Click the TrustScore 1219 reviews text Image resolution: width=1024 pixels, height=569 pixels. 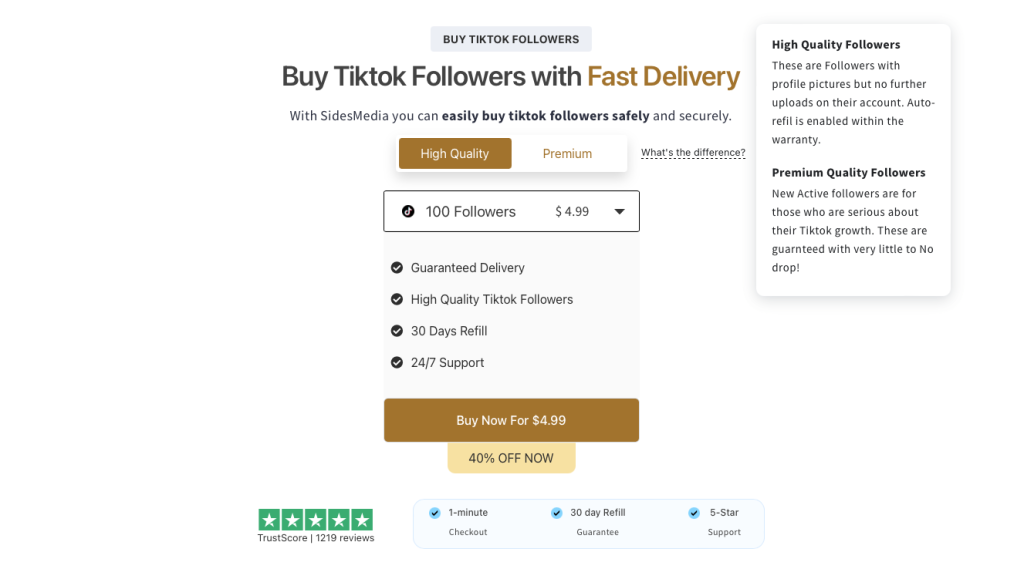(x=316, y=538)
